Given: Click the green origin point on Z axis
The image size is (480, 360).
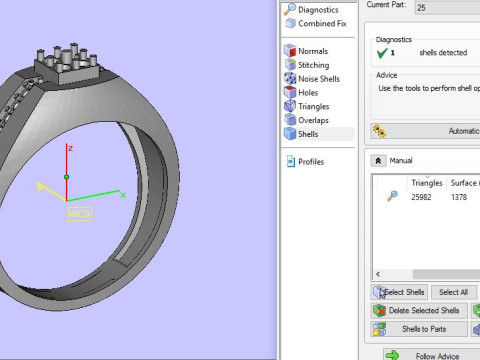Looking at the screenshot, I should (x=67, y=177).
